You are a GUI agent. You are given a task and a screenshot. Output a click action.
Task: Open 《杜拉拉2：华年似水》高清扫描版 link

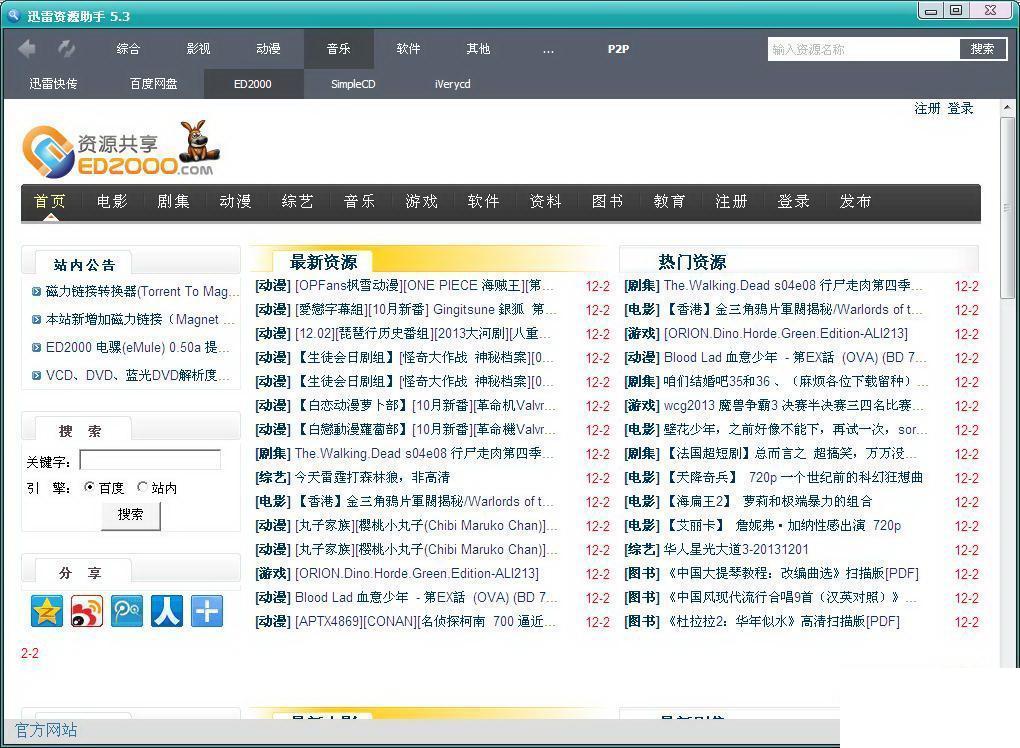pos(783,622)
